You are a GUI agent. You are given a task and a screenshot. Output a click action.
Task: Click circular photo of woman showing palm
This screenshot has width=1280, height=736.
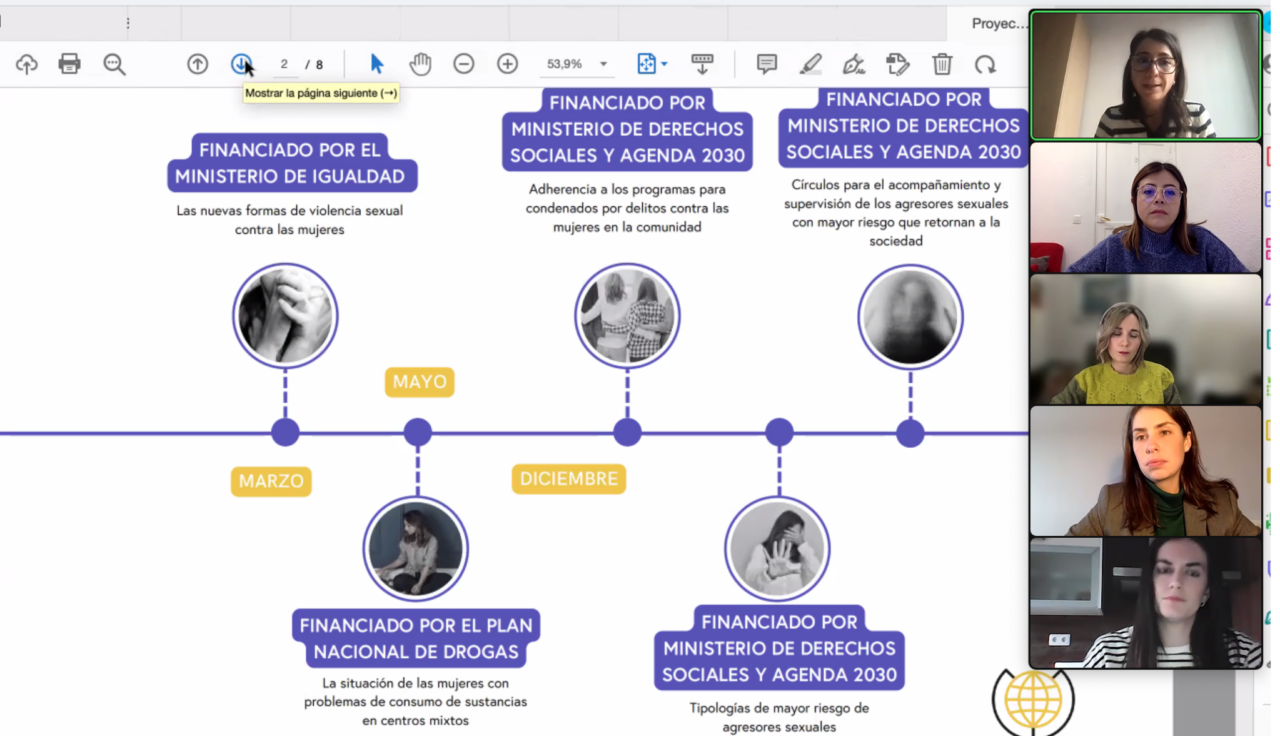click(x=777, y=549)
